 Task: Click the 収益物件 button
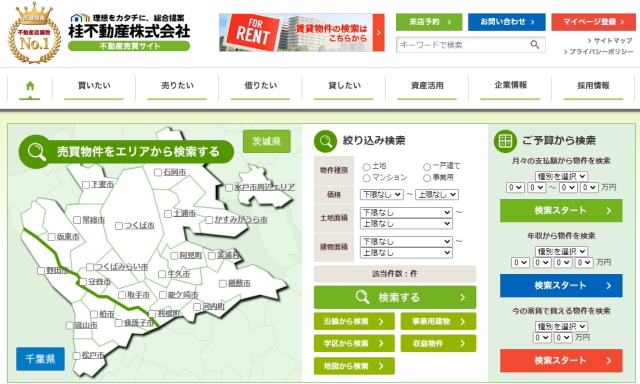(438, 344)
